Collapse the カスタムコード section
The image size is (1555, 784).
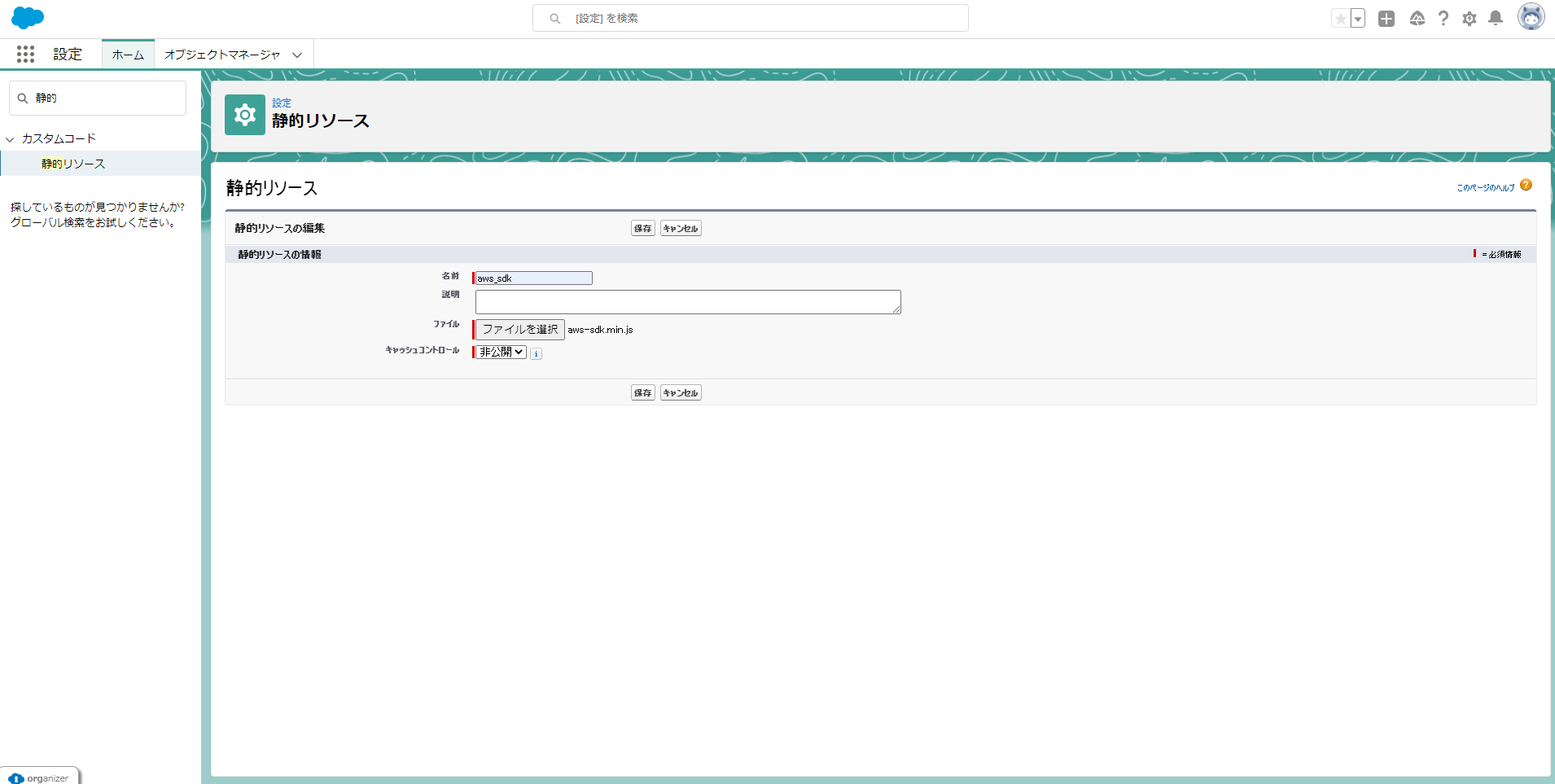10,139
